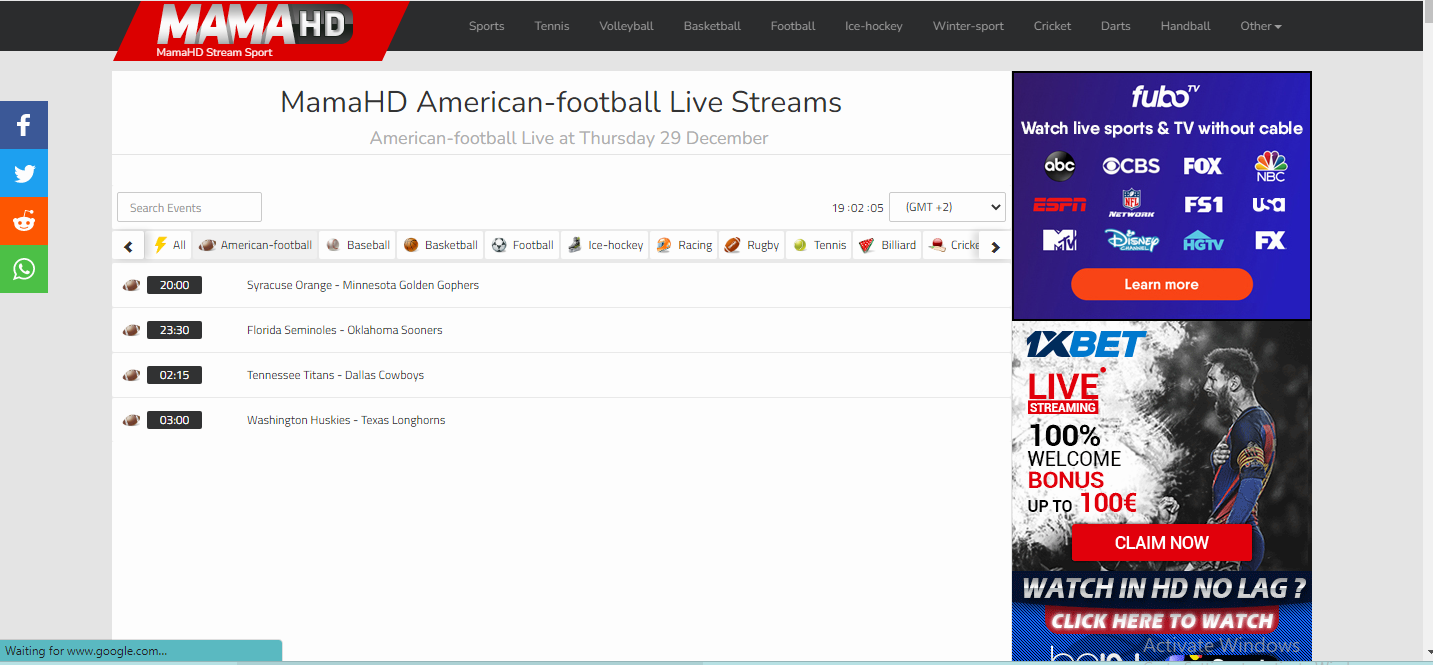Click the 03:00 time badge
This screenshot has height=665, width=1433.
(174, 420)
